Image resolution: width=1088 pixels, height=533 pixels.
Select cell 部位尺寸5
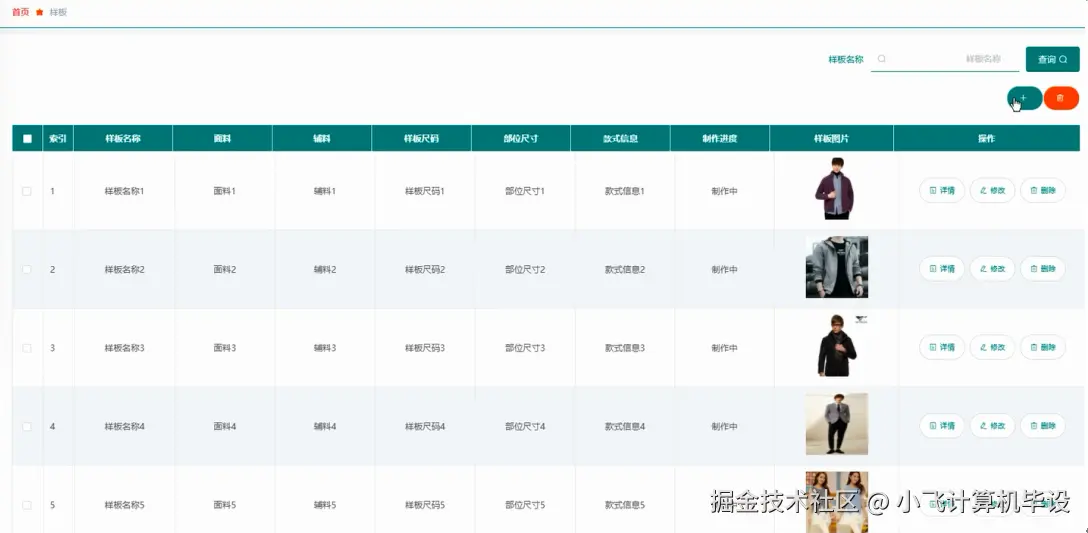[x=525, y=505]
